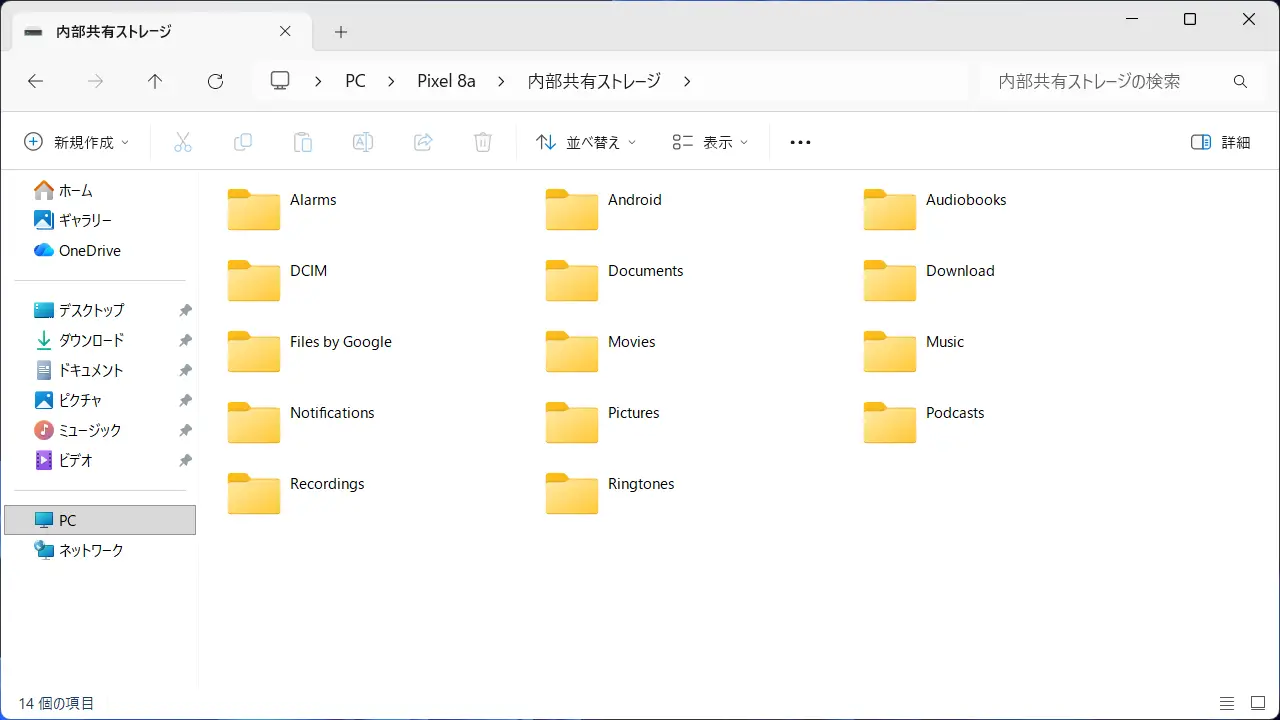The image size is (1280, 720).
Task: Click the Refresh icon in navigation bar
Action: point(215,82)
